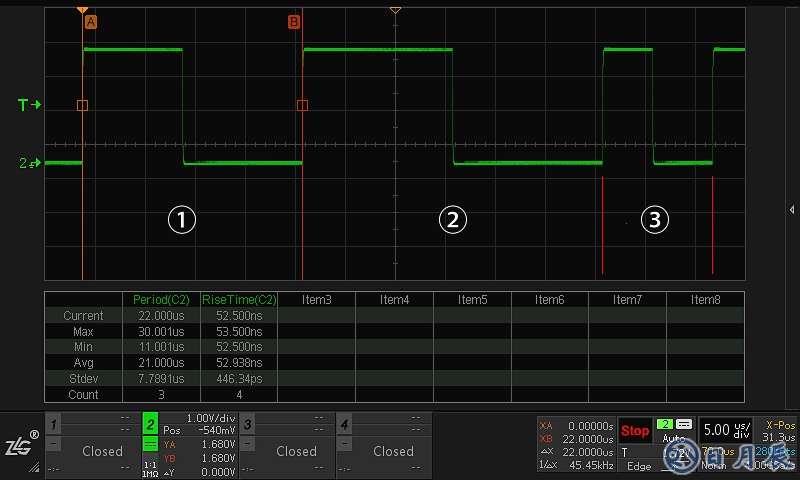Enable channel 3 via its number button
The image size is (800, 480).
point(247,424)
